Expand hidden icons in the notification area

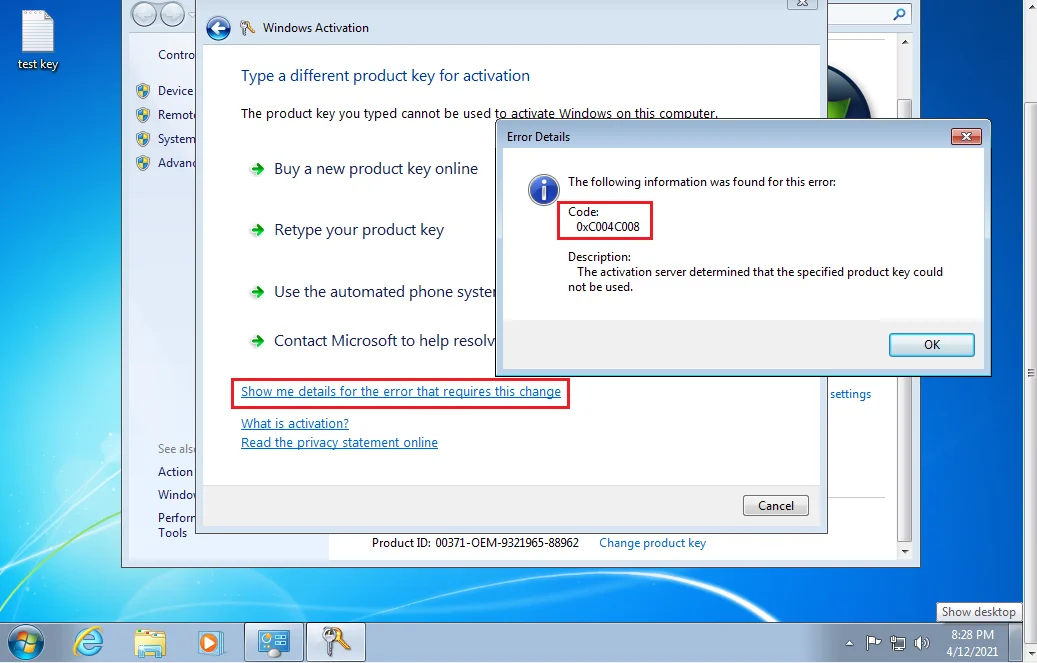pos(849,643)
